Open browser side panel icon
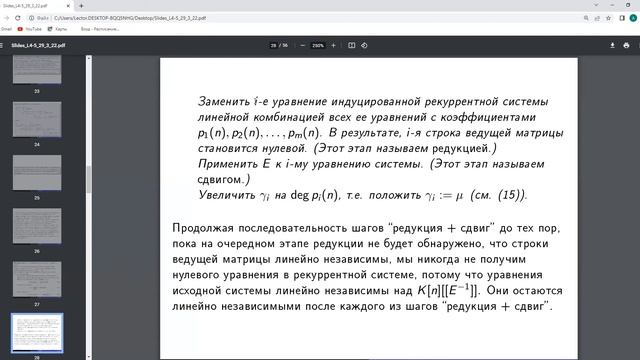 click(622, 18)
